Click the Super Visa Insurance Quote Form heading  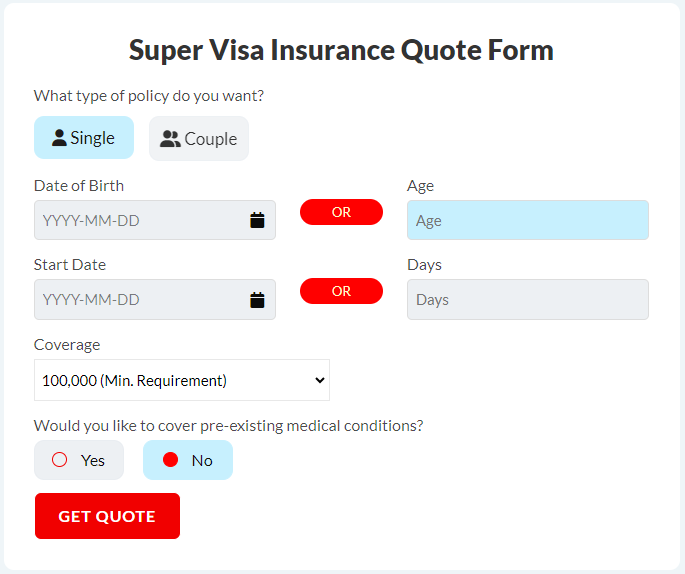(341, 50)
